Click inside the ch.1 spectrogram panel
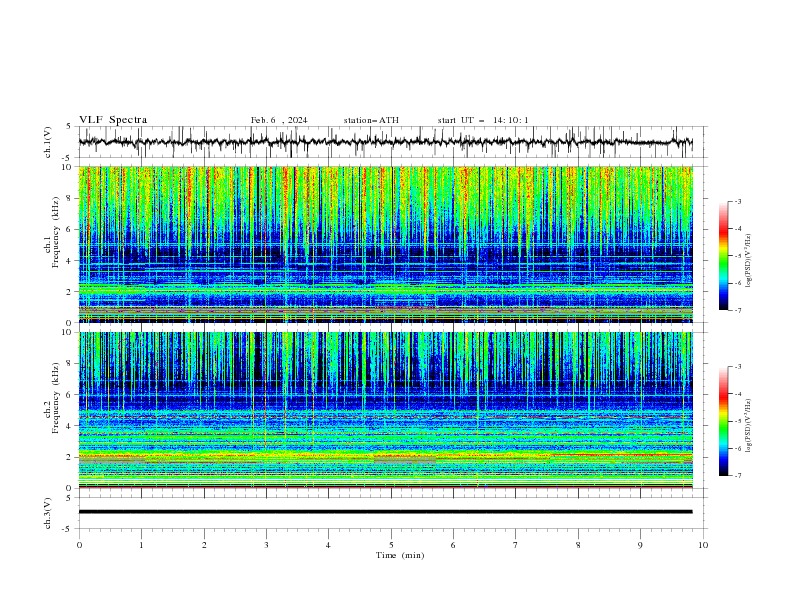This screenshot has height=612, width=792. [385, 244]
